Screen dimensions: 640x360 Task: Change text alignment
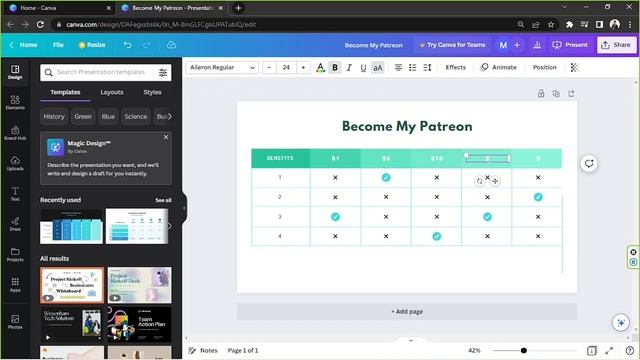[398, 68]
